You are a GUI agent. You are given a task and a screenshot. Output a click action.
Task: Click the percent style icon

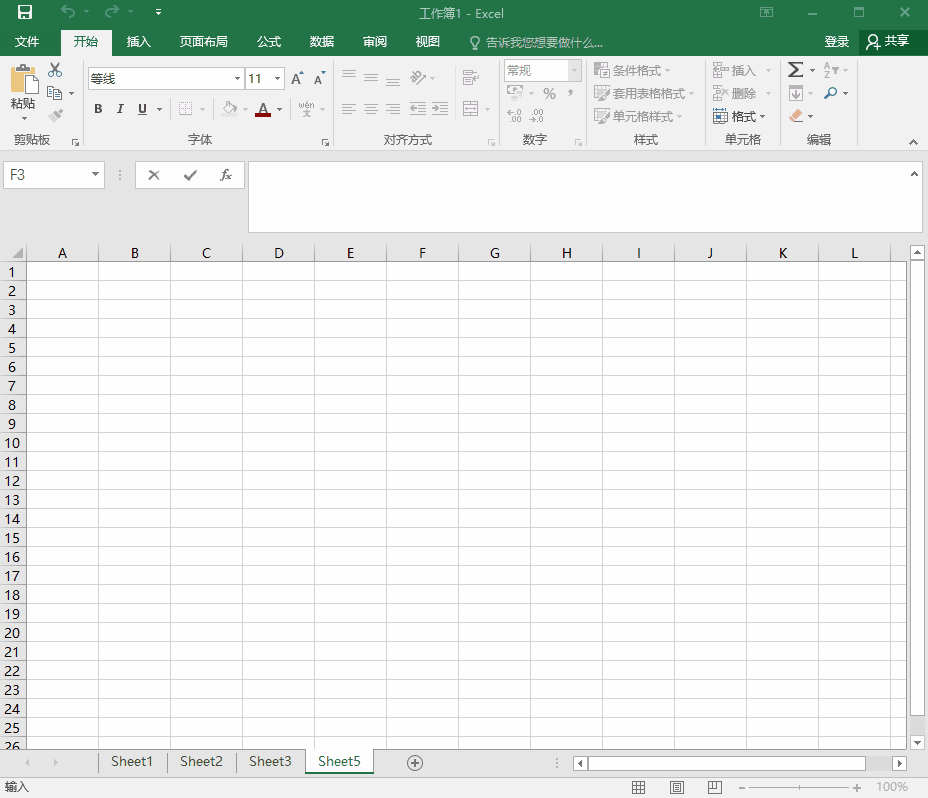[x=549, y=94]
